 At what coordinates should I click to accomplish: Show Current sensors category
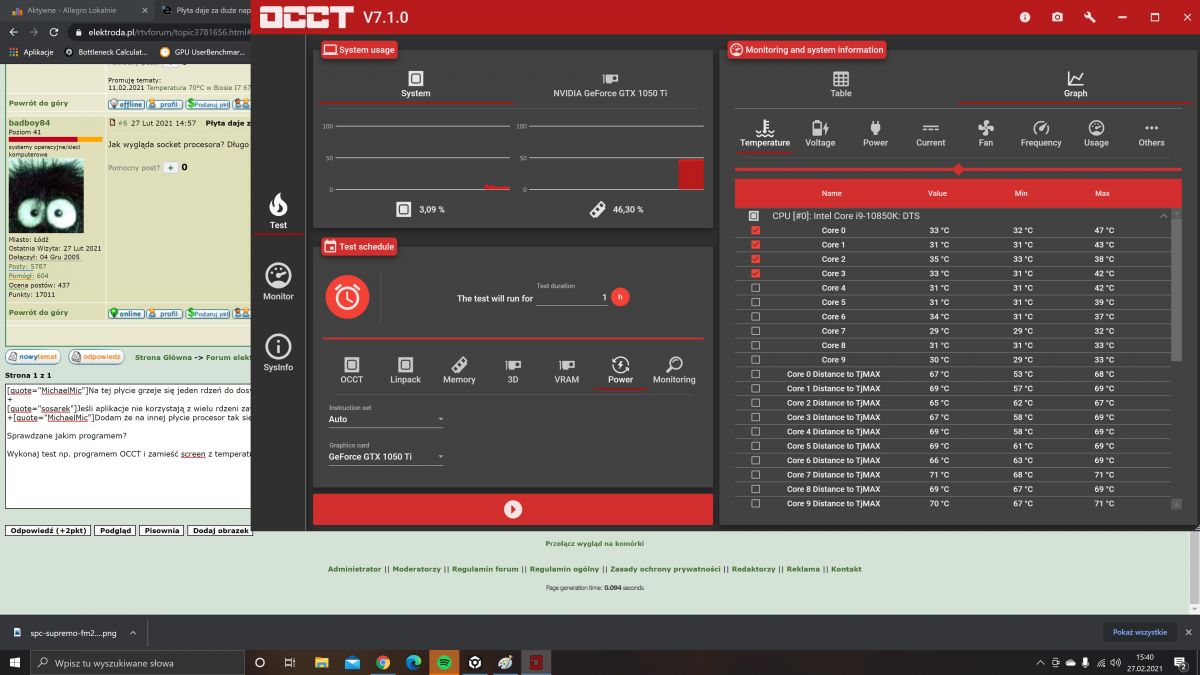coord(930,134)
